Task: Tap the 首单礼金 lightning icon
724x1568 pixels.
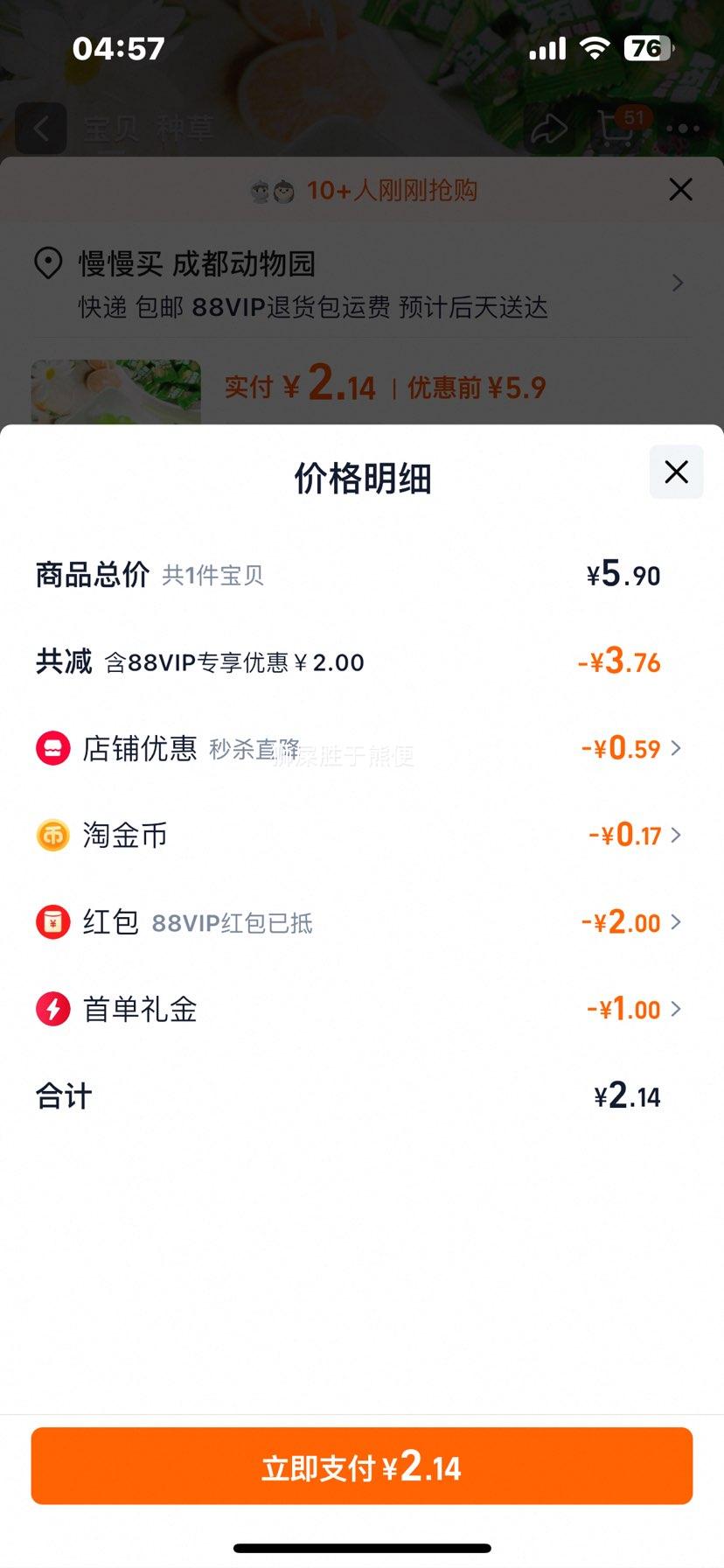Action: point(52,1009)
